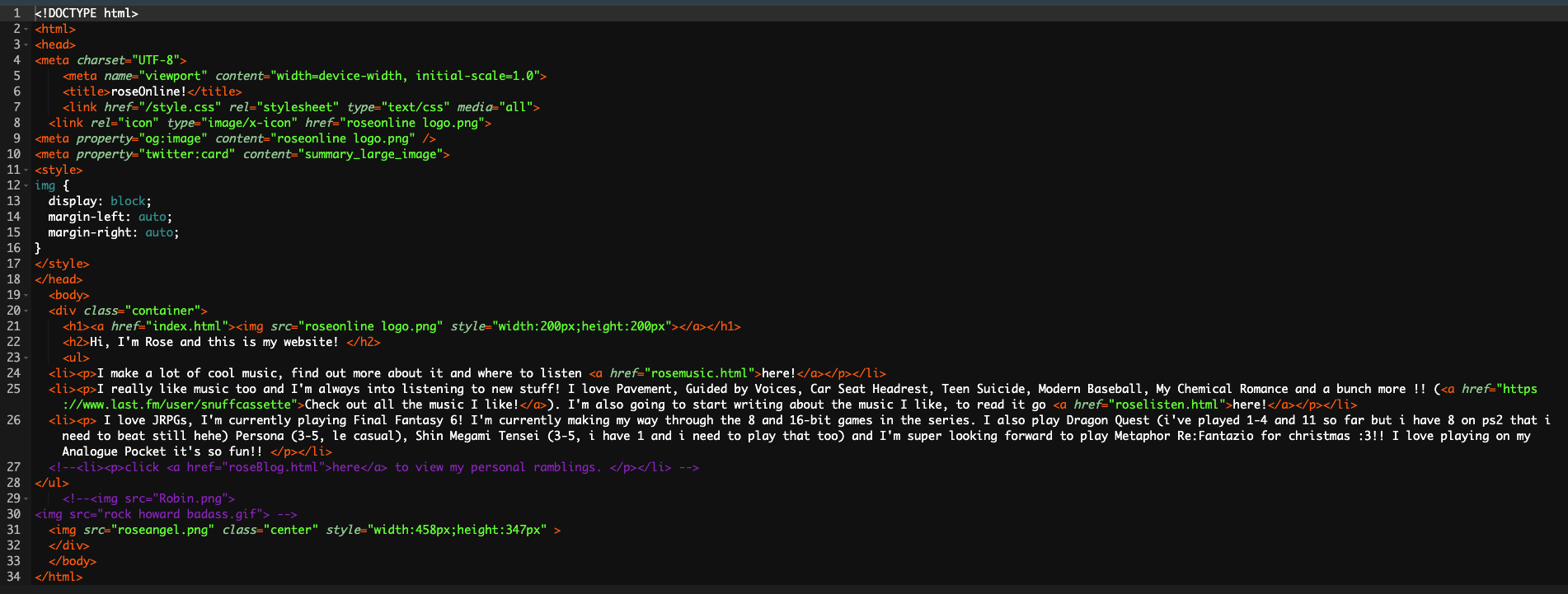
Task: Place cursor in the DOCTYPE html declaration
Action: tap(87, 13)
